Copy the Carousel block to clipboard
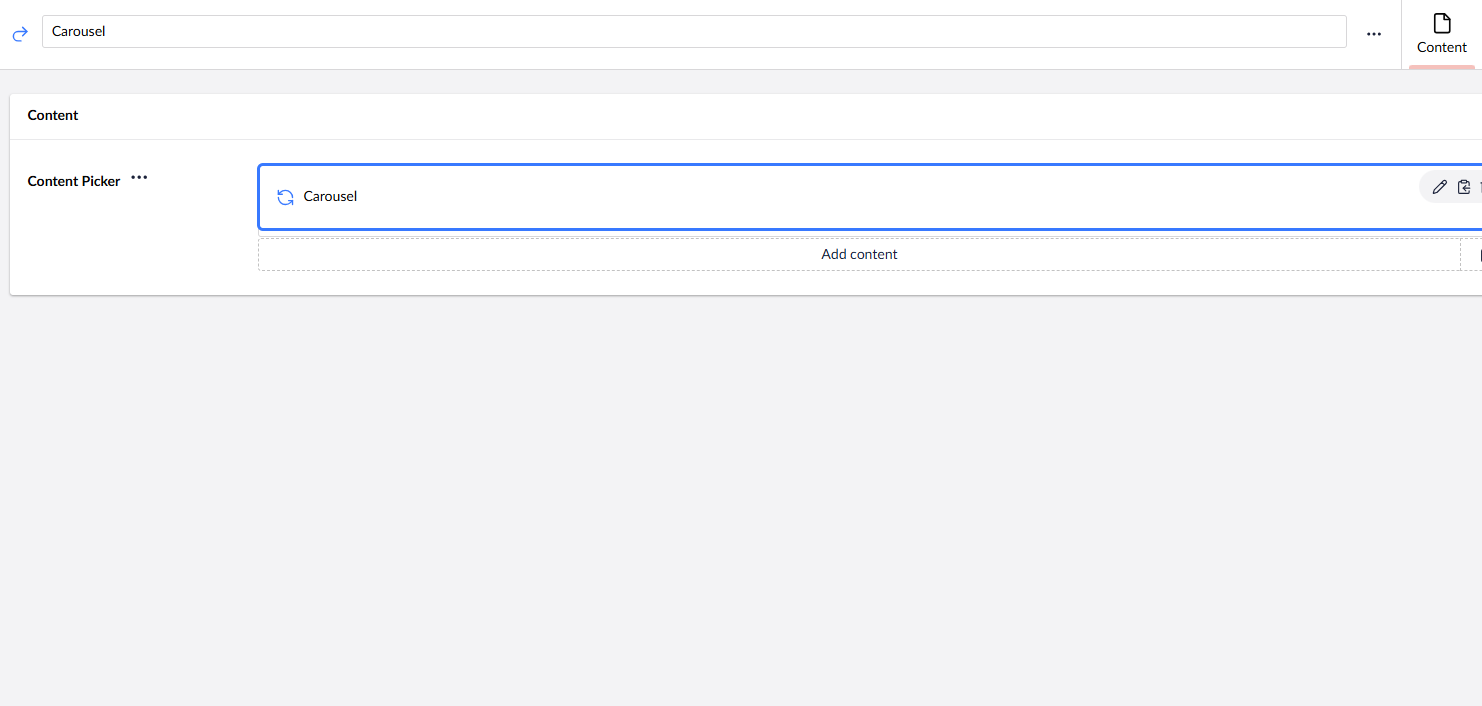Viewport: 1482px width, 706px height. [x=1464, y=187]
